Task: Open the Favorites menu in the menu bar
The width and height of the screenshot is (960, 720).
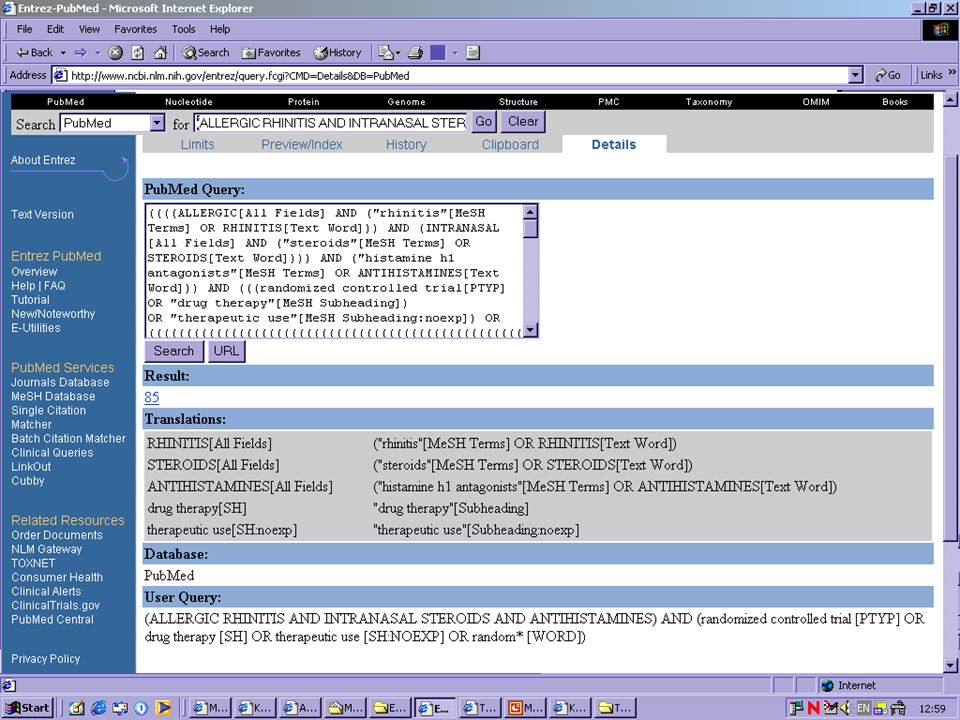Action: pyautogui.click(x=135, y=29)
